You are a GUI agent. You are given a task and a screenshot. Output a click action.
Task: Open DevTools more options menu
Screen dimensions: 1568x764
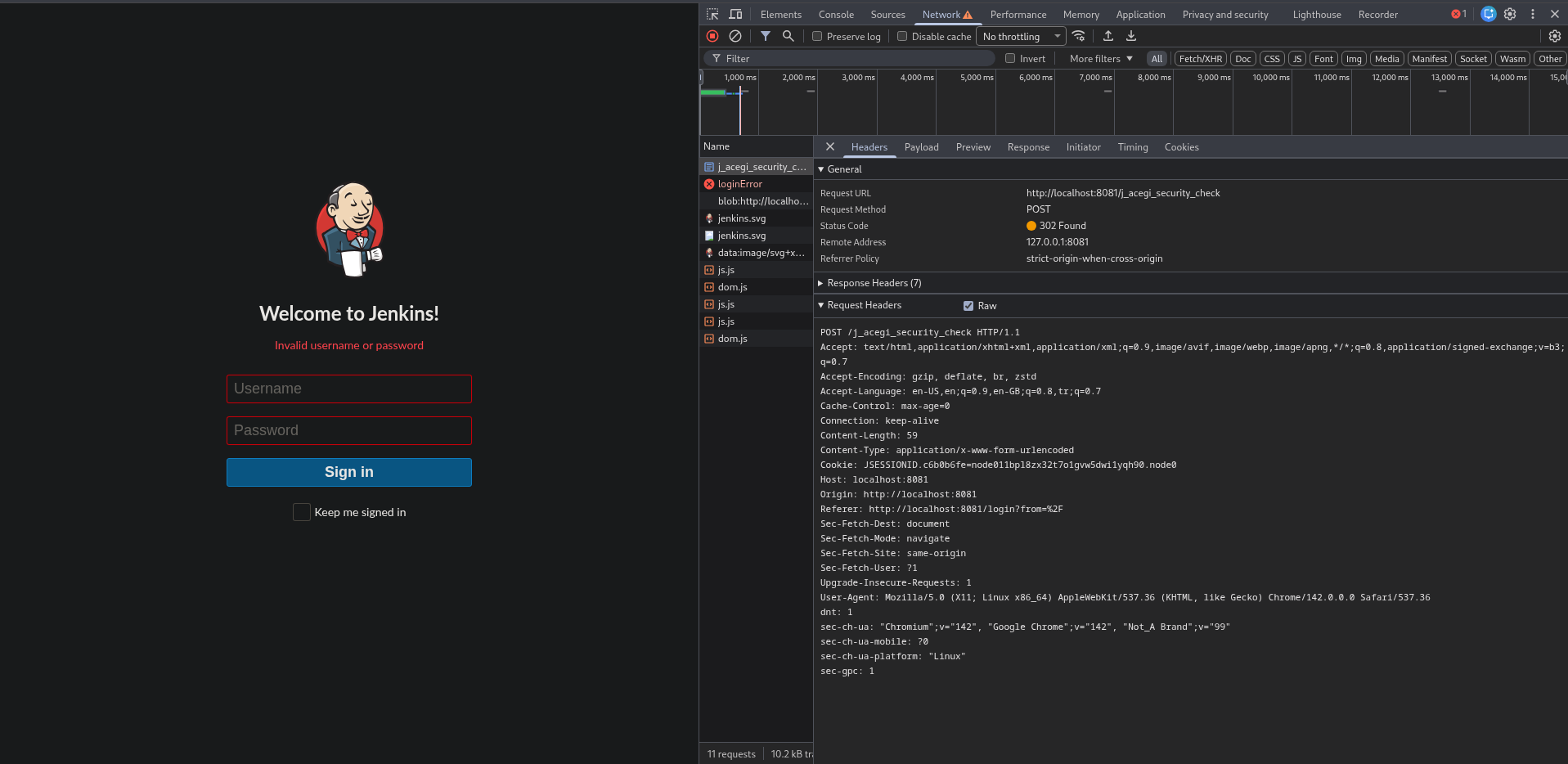click(1533, 14)
